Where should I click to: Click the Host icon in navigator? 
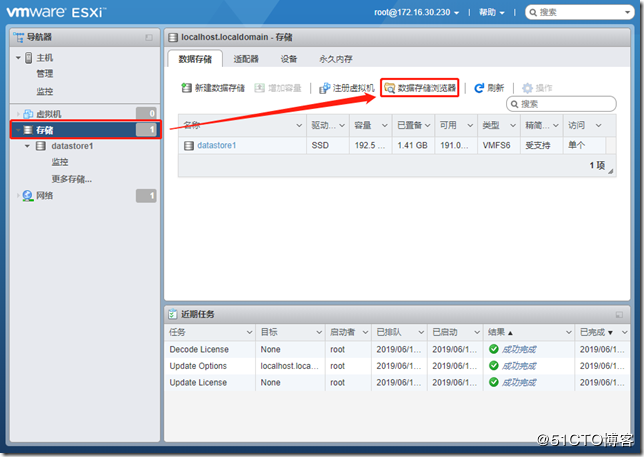click(28, 58)
